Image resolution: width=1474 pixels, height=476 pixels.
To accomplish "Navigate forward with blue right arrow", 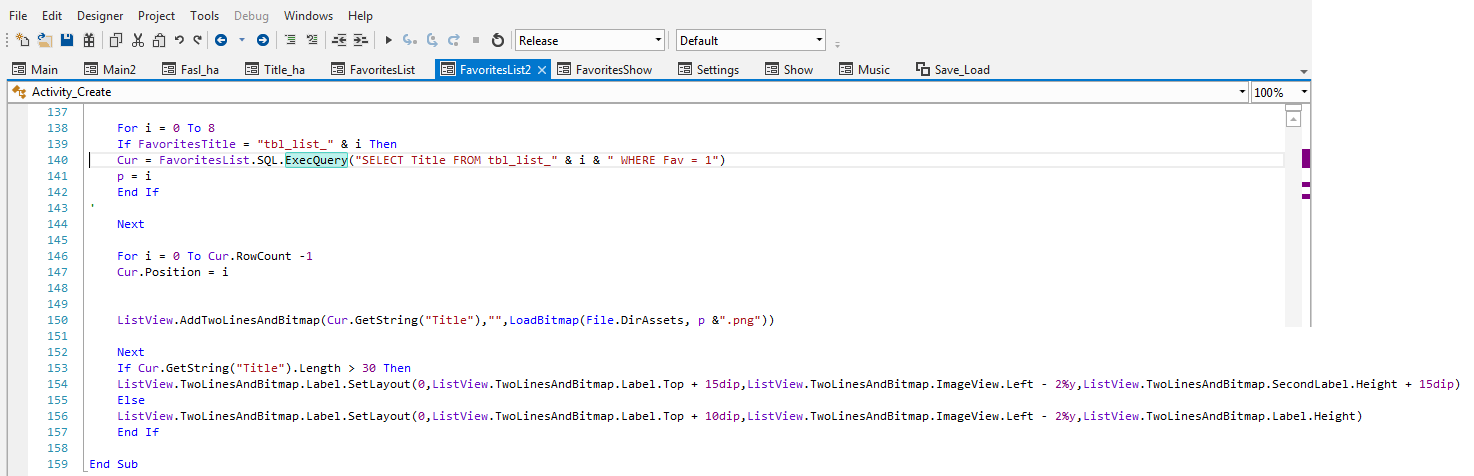I will point(262,41).
